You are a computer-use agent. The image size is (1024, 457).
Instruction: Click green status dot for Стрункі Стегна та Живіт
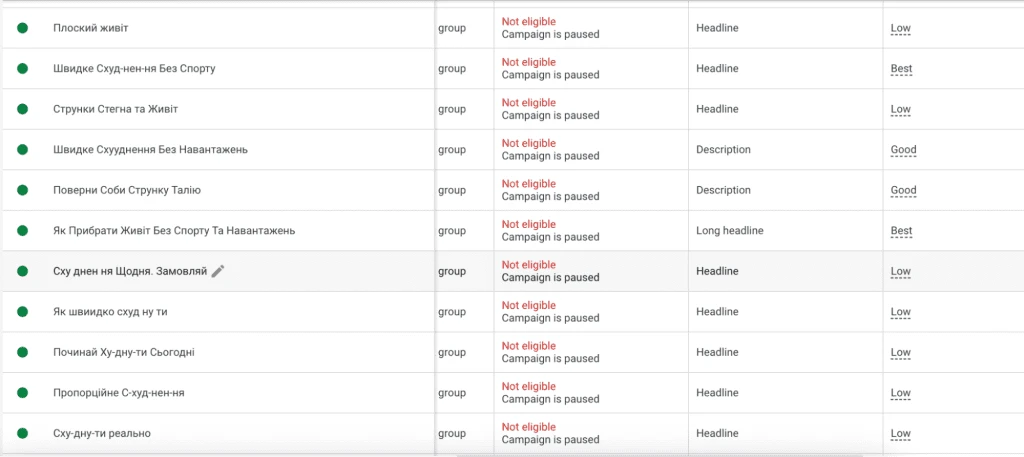point(22,109)
